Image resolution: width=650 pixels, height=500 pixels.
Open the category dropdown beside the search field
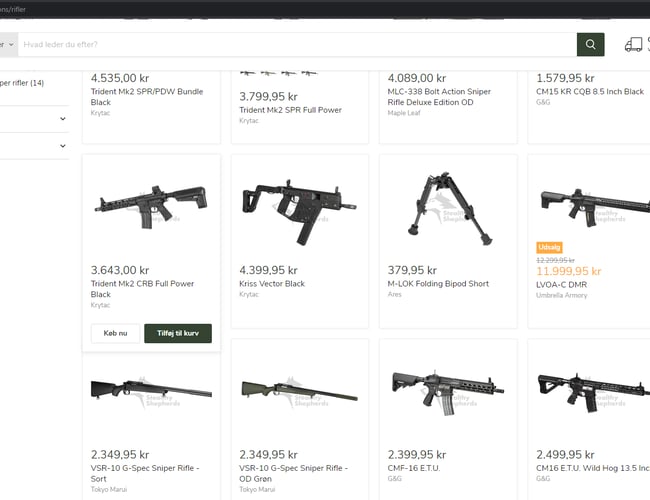point(8,44)
